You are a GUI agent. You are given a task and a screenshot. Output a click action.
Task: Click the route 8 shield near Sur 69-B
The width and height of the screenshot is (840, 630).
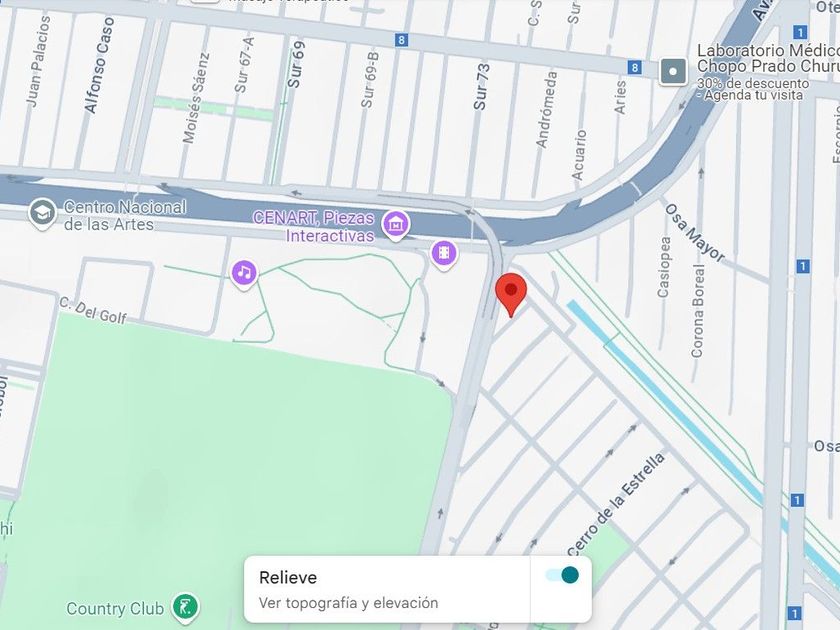click(401, 40)
